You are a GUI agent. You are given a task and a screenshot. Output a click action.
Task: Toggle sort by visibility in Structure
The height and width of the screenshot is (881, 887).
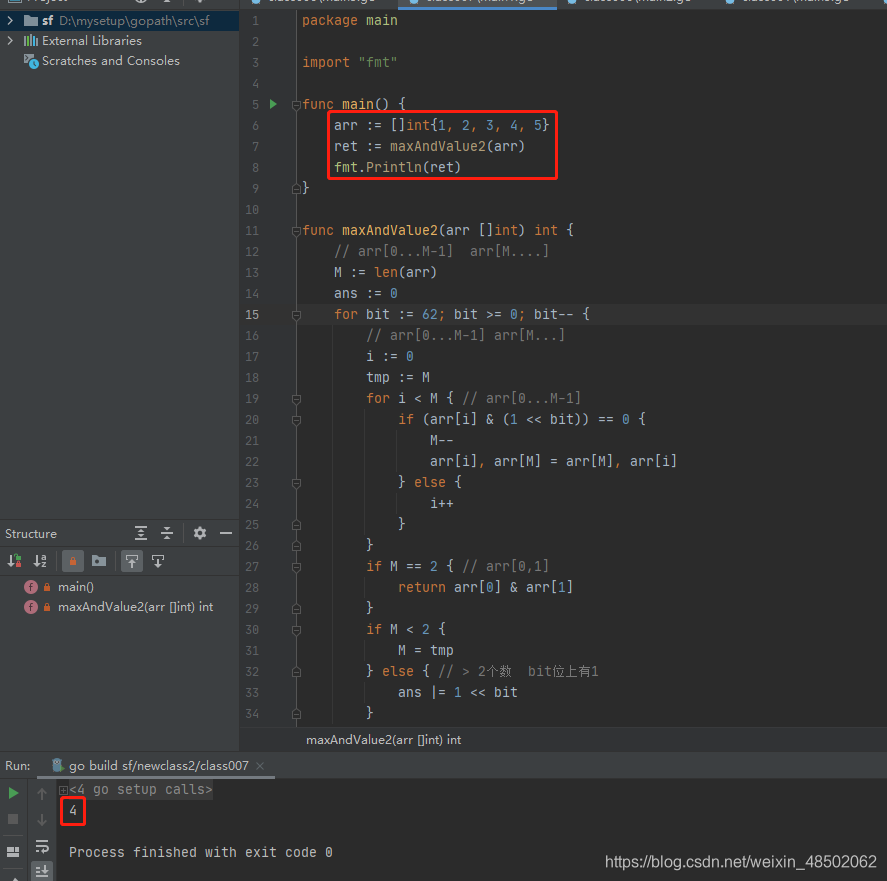pyautogui.click(x=14, y=561)
